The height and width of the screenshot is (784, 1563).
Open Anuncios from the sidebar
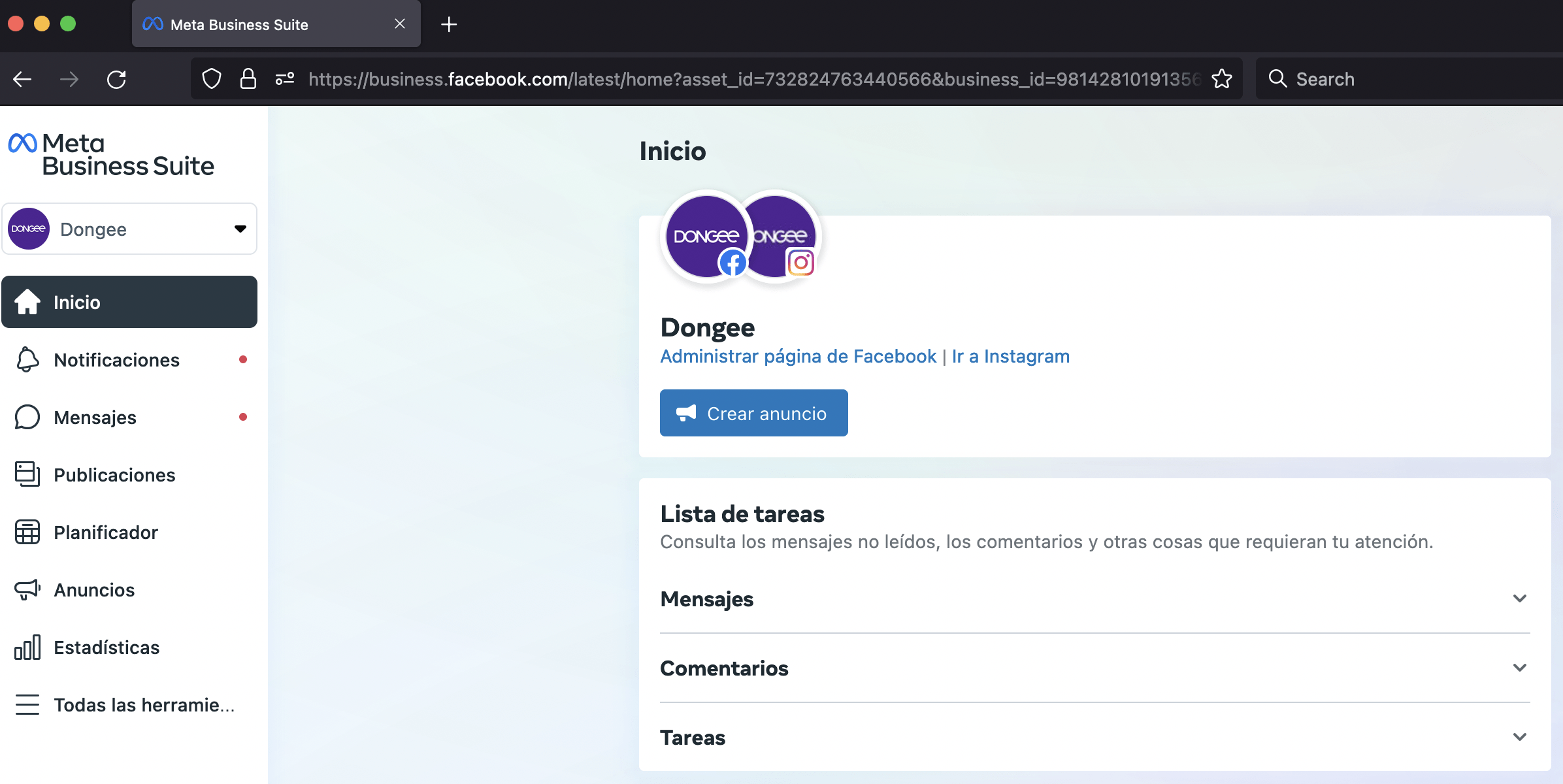[129, 589]
